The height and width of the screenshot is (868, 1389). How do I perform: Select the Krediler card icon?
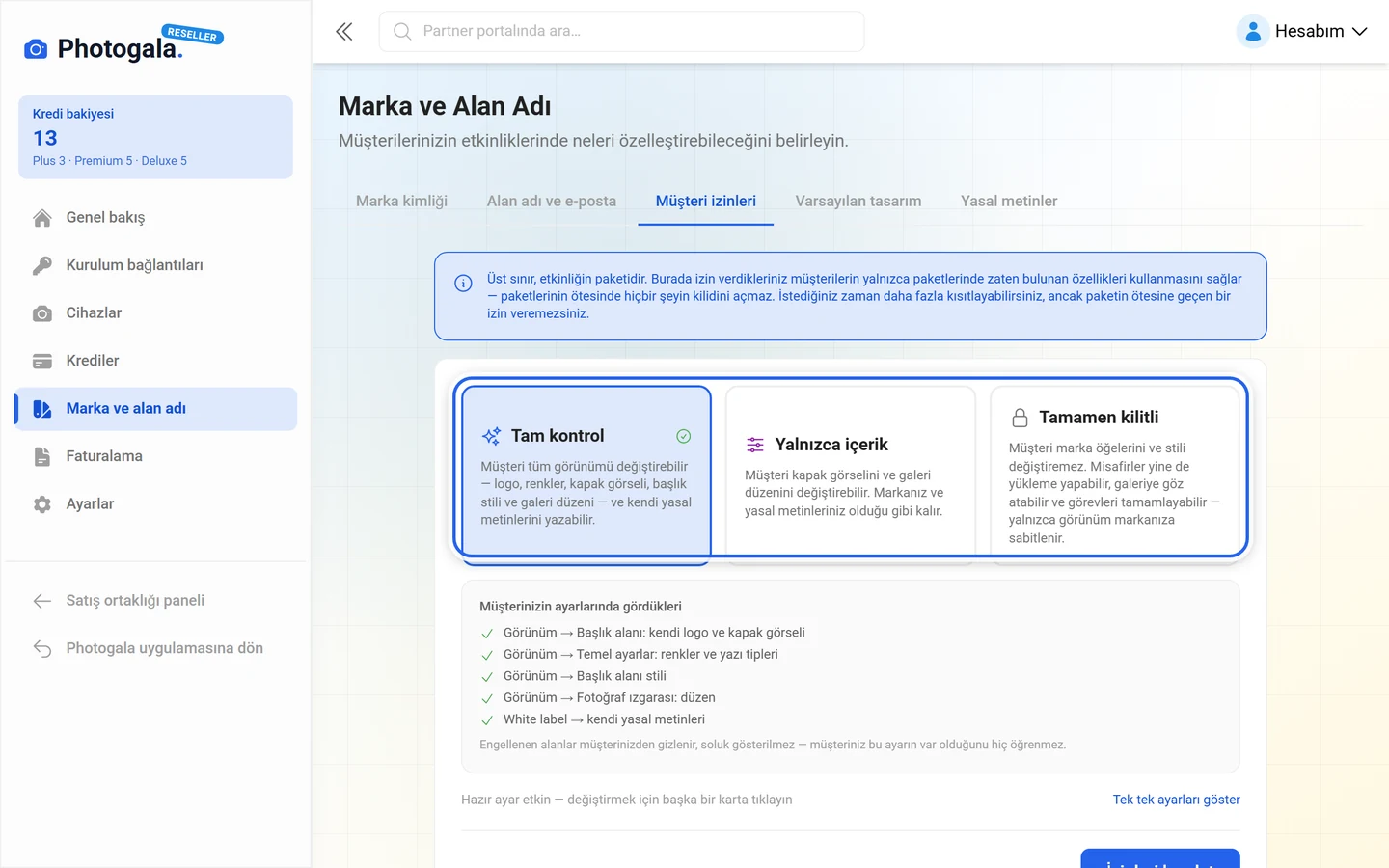[x=41, y=361]
